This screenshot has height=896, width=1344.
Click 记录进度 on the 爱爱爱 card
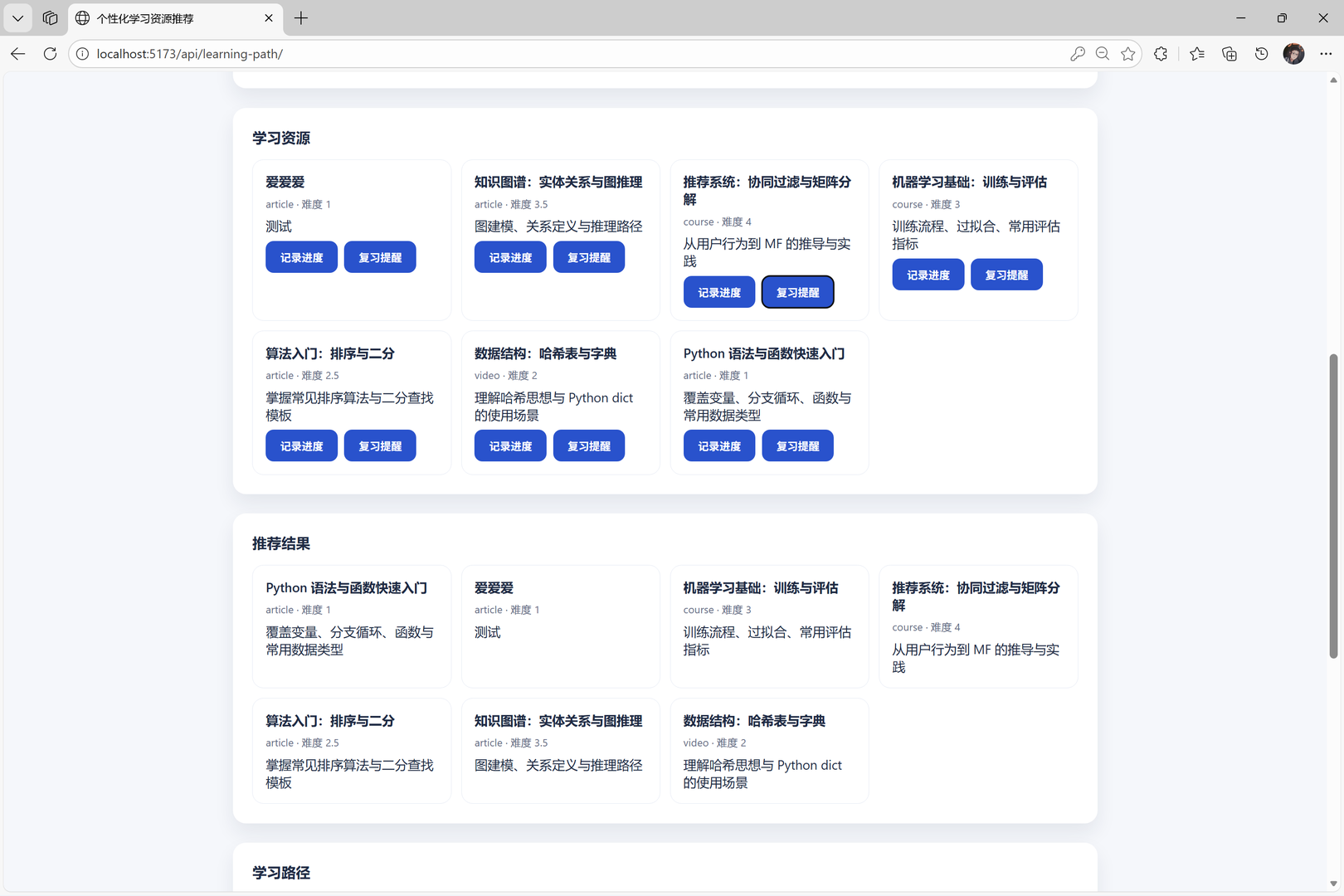(x=301, y=256)
